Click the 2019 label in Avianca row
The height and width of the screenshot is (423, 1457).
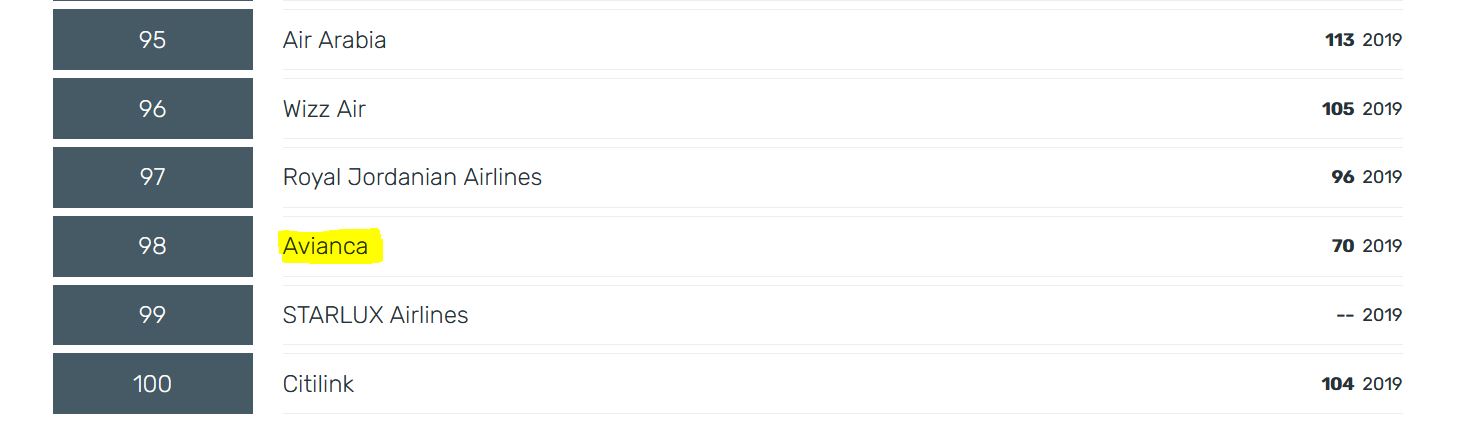tap(1382, 246)
